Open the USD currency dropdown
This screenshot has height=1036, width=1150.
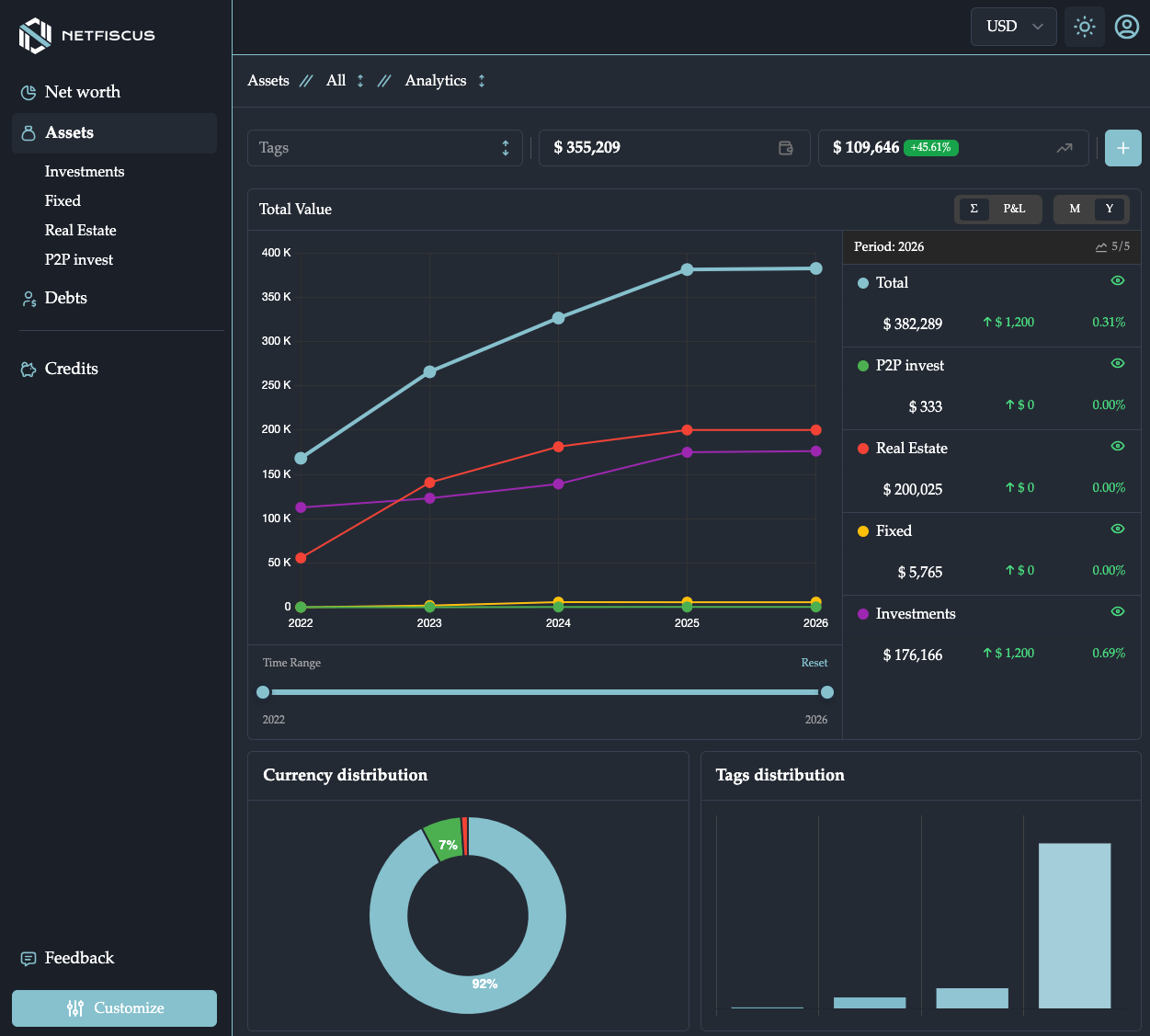(1013, 27)
